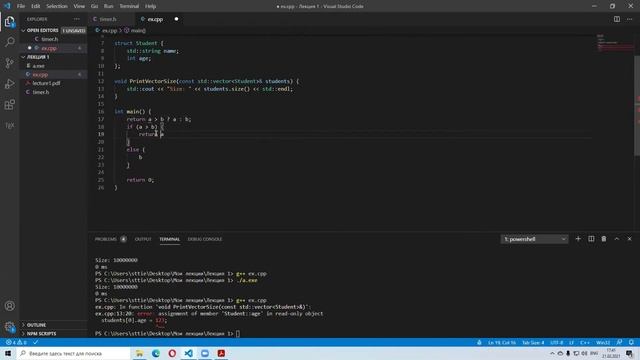Open the Run and Debug view icon
640x360 pixels.
9,84
